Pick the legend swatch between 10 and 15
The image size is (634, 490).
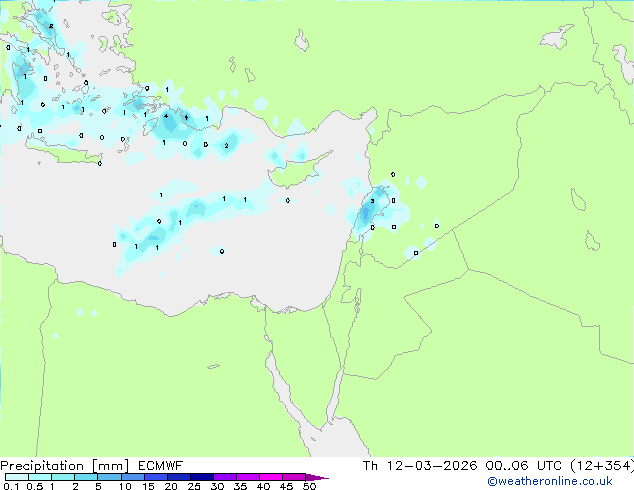click(x=132, y=477)
